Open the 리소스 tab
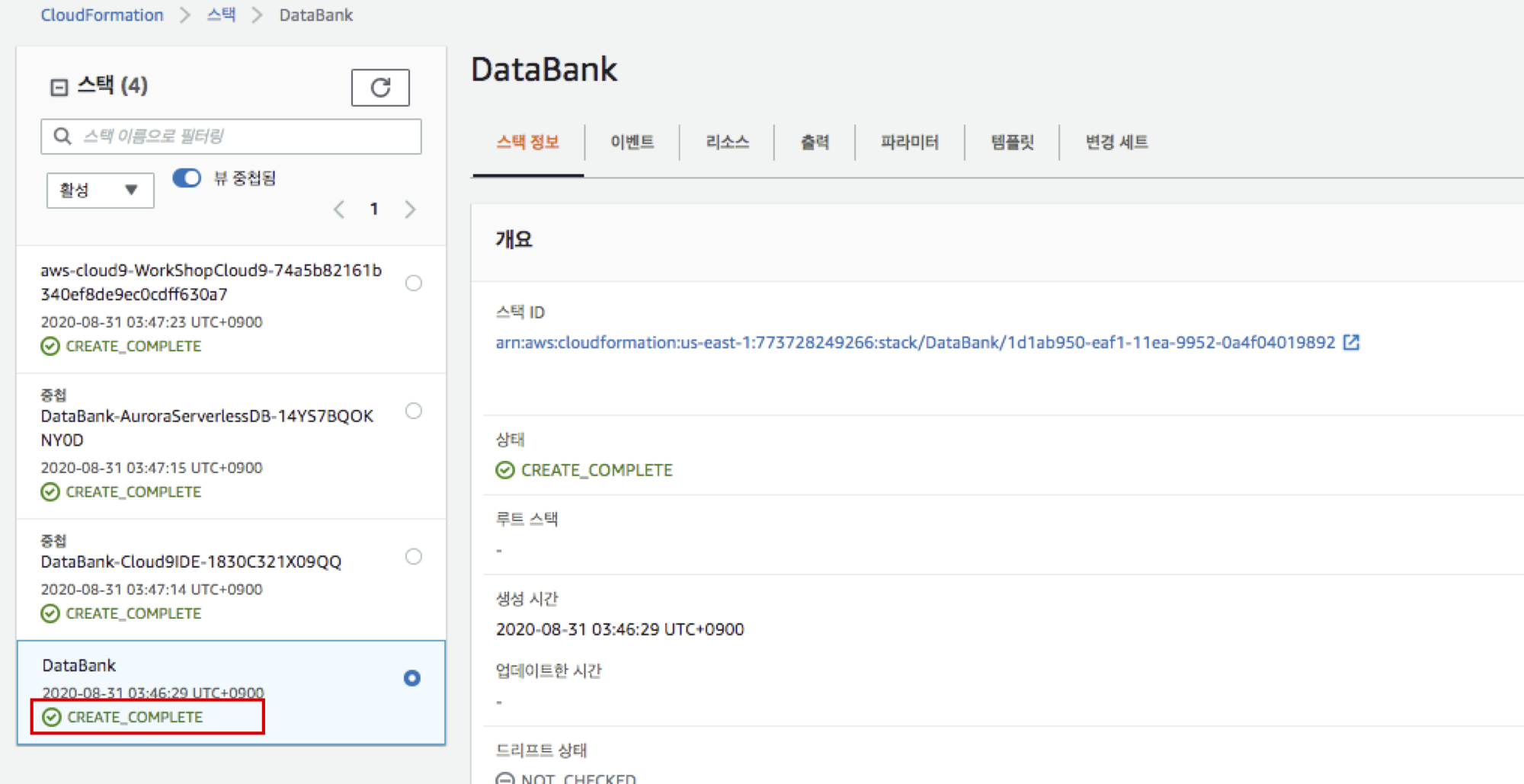1524x784 pixels. click(x=727, y=142)
